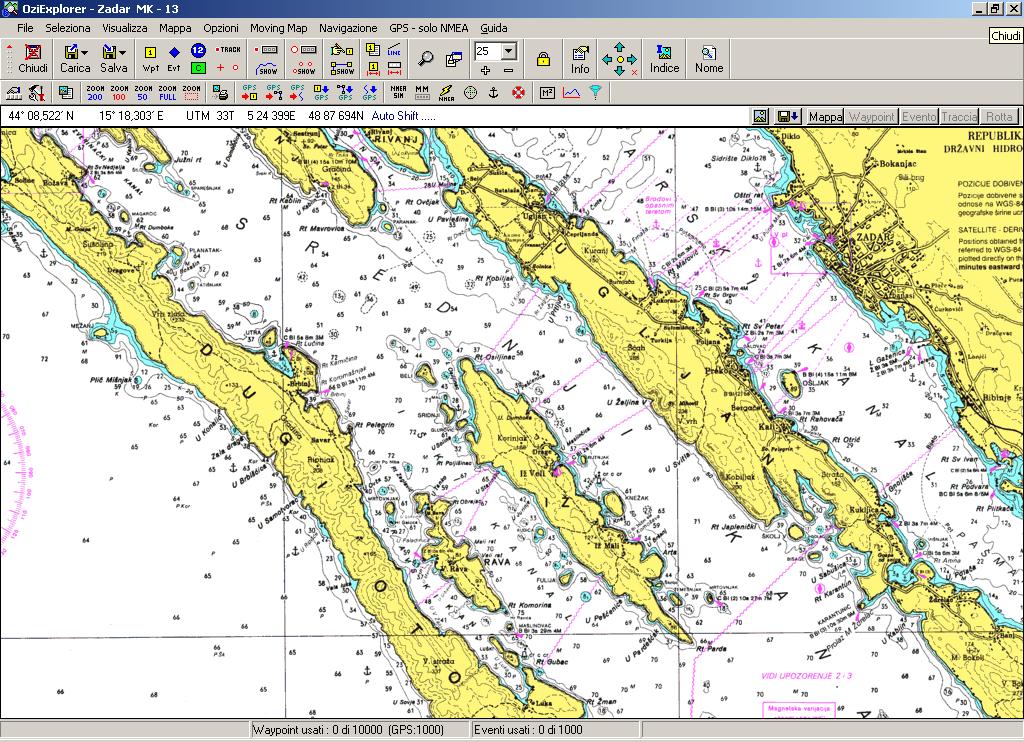The height and width of the screenshot is (742, 1024).
Task: Click the route SHOW toggle icon
Action: click(x=342, y=67)
